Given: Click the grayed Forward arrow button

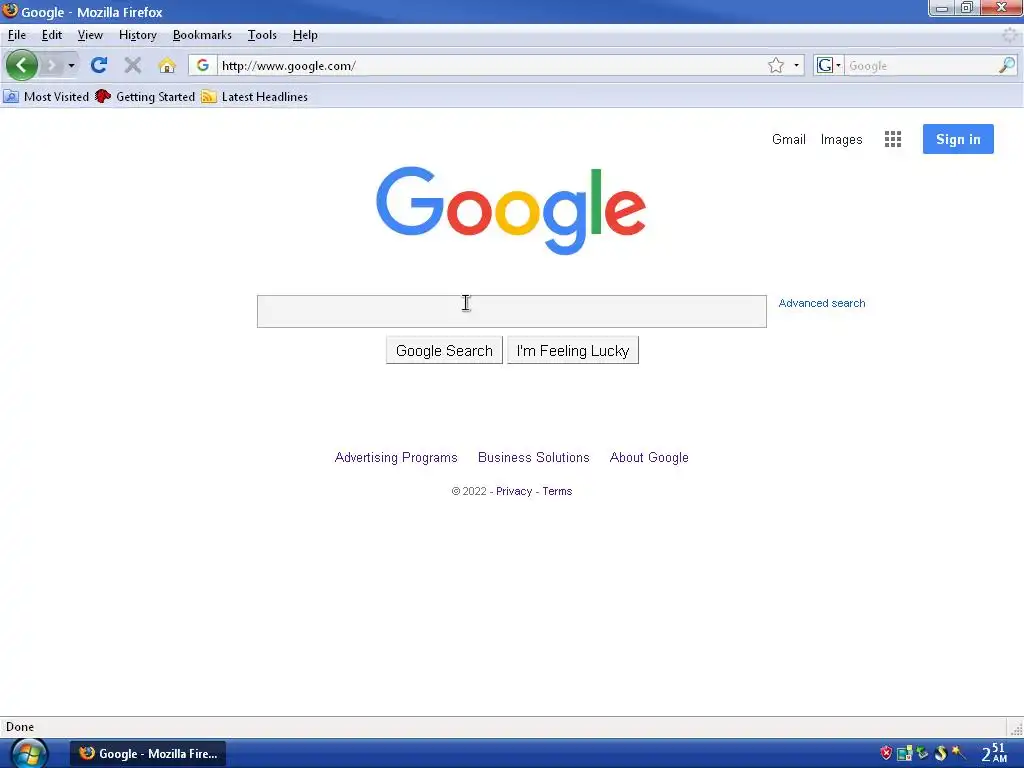Looking at the screenshot, I should pos(51,65).
